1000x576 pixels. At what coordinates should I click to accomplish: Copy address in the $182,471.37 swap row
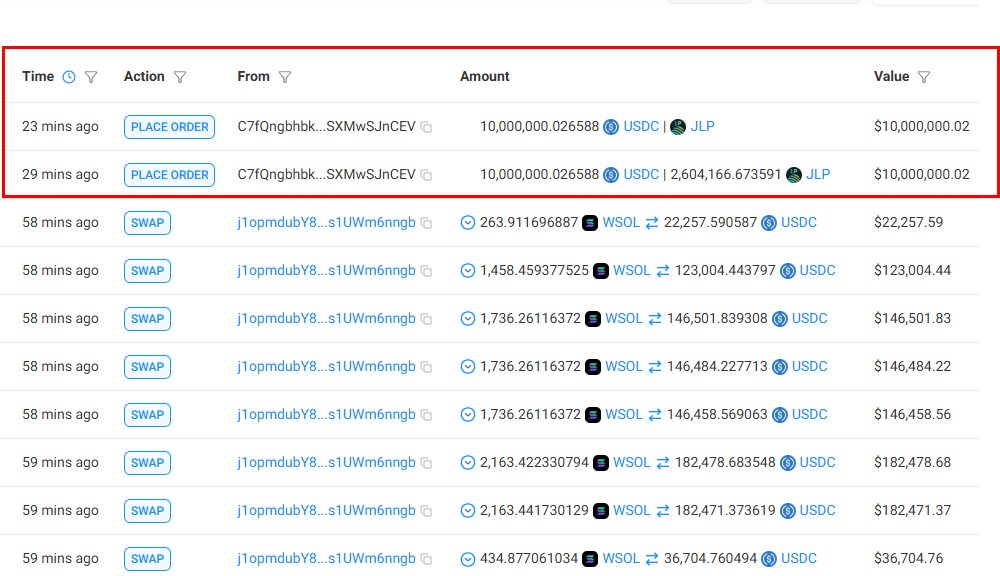[x=427, y=511]
